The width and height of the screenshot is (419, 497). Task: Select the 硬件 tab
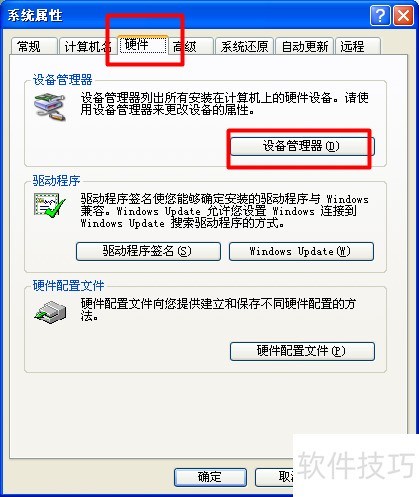point(142,45)
